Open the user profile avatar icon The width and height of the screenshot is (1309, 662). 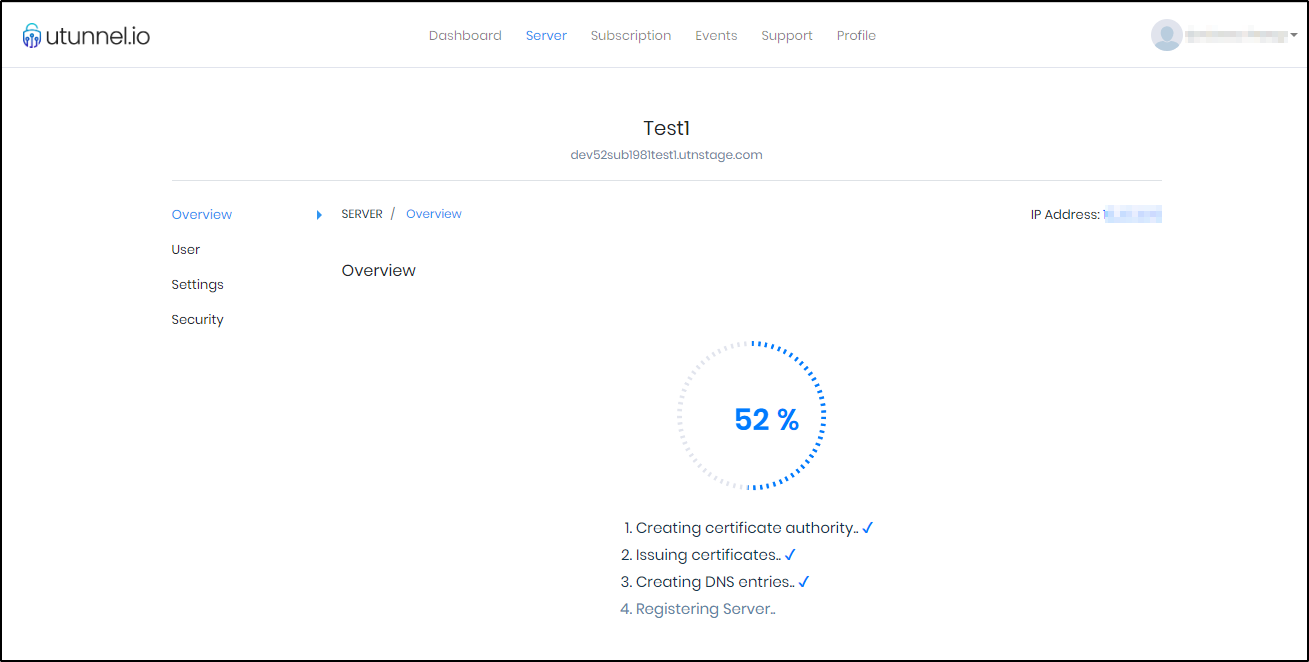1167,35
